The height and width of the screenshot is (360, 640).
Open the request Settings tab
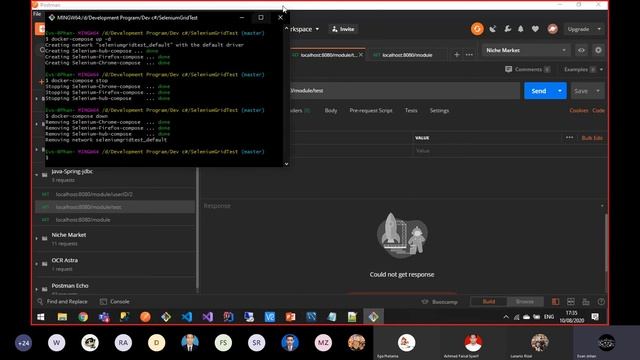tap(439, 110)
